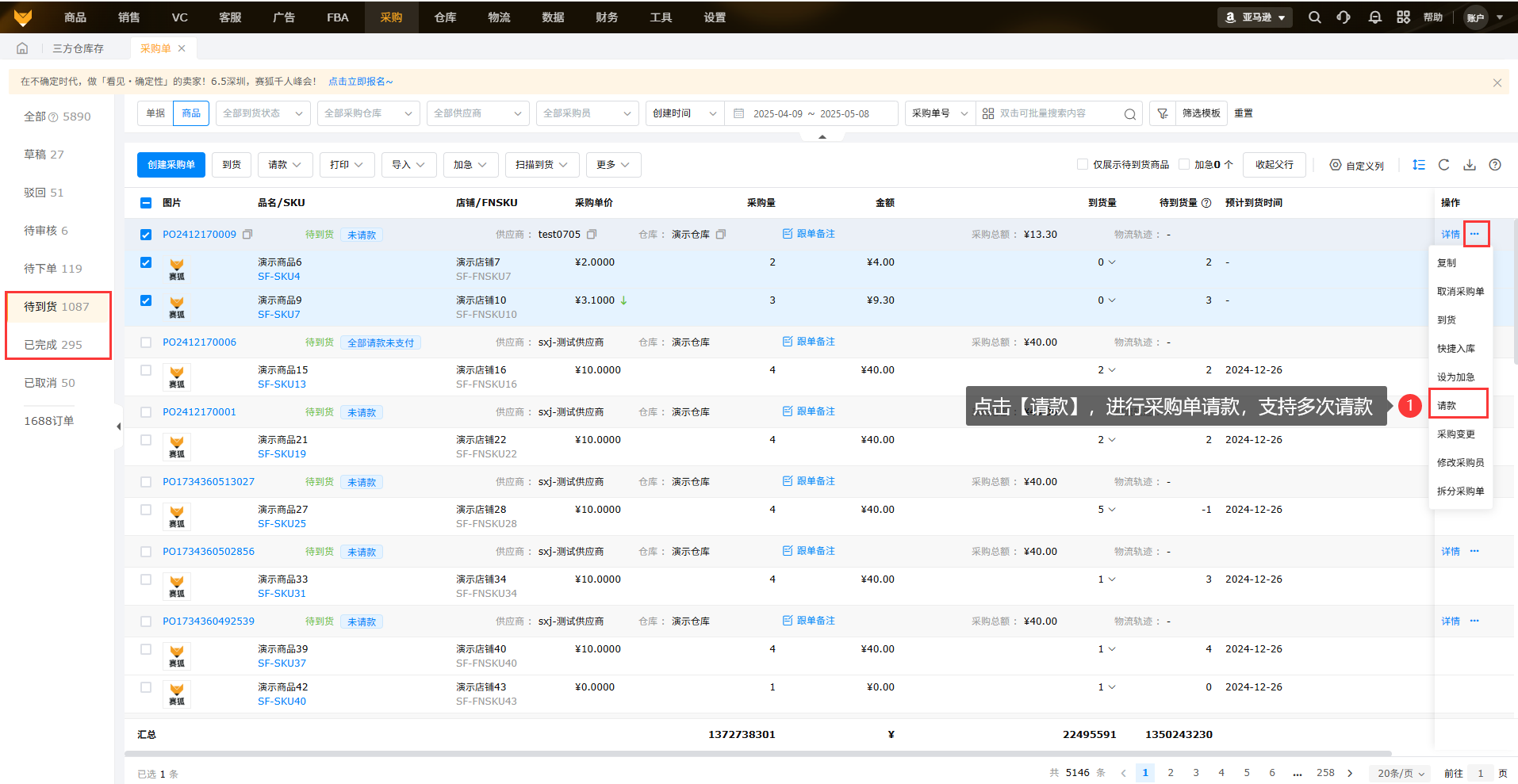Uncheck the 演示商品6 row checkbox
The height and width of the screenshot is (784, 1518).
(146, 262)
